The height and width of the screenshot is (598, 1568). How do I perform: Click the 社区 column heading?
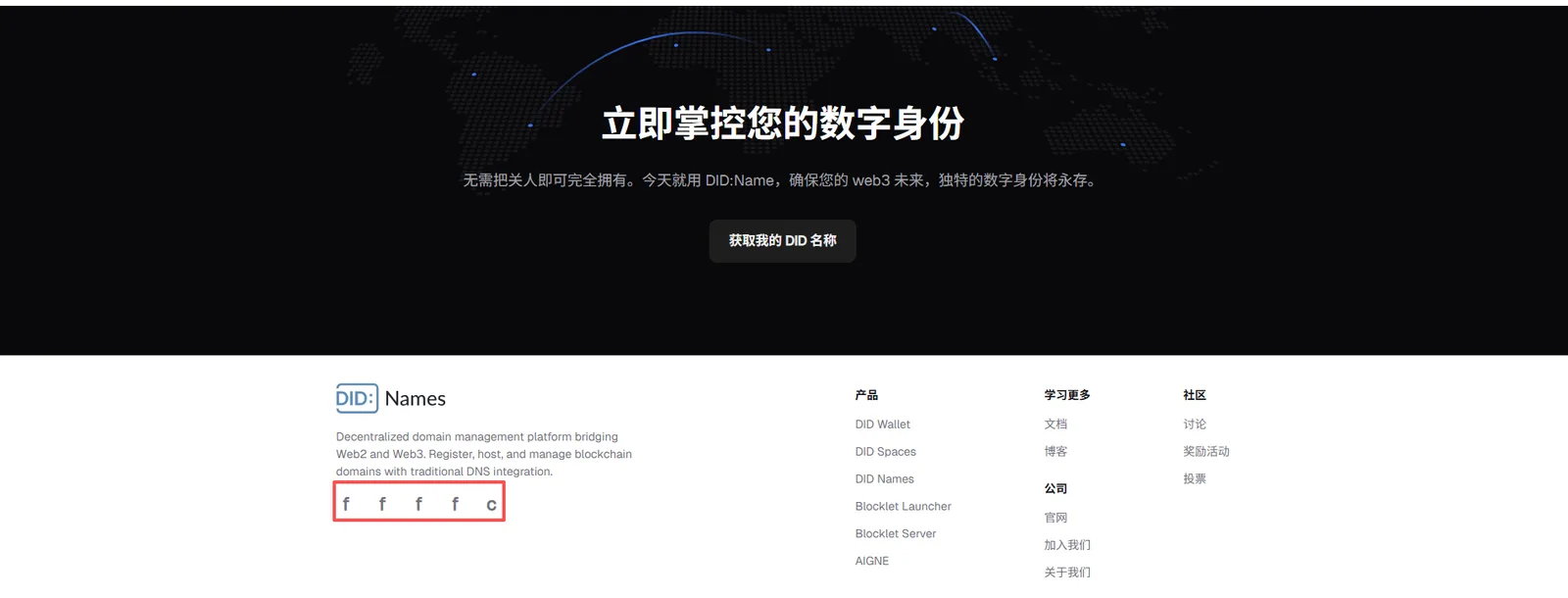pos(1195,395)
